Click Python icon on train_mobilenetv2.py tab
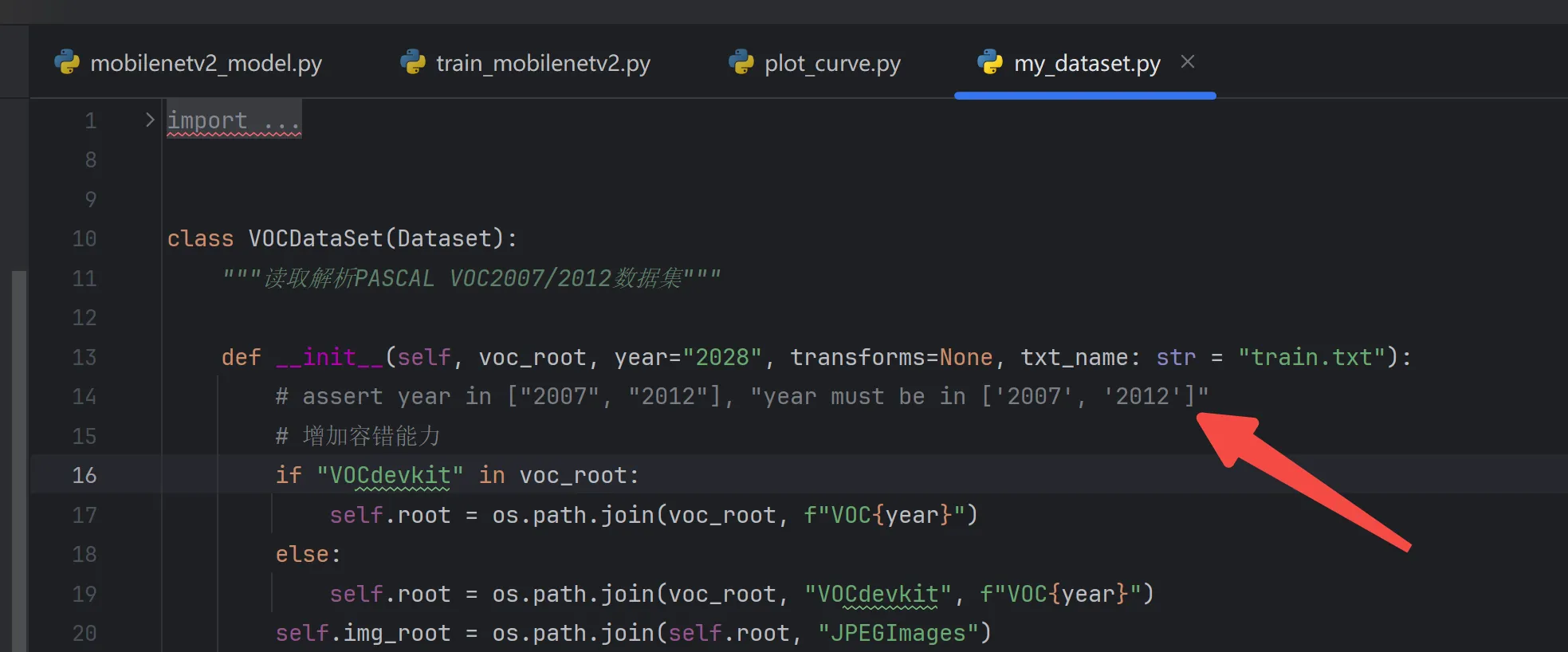 (x=413, y=62)
